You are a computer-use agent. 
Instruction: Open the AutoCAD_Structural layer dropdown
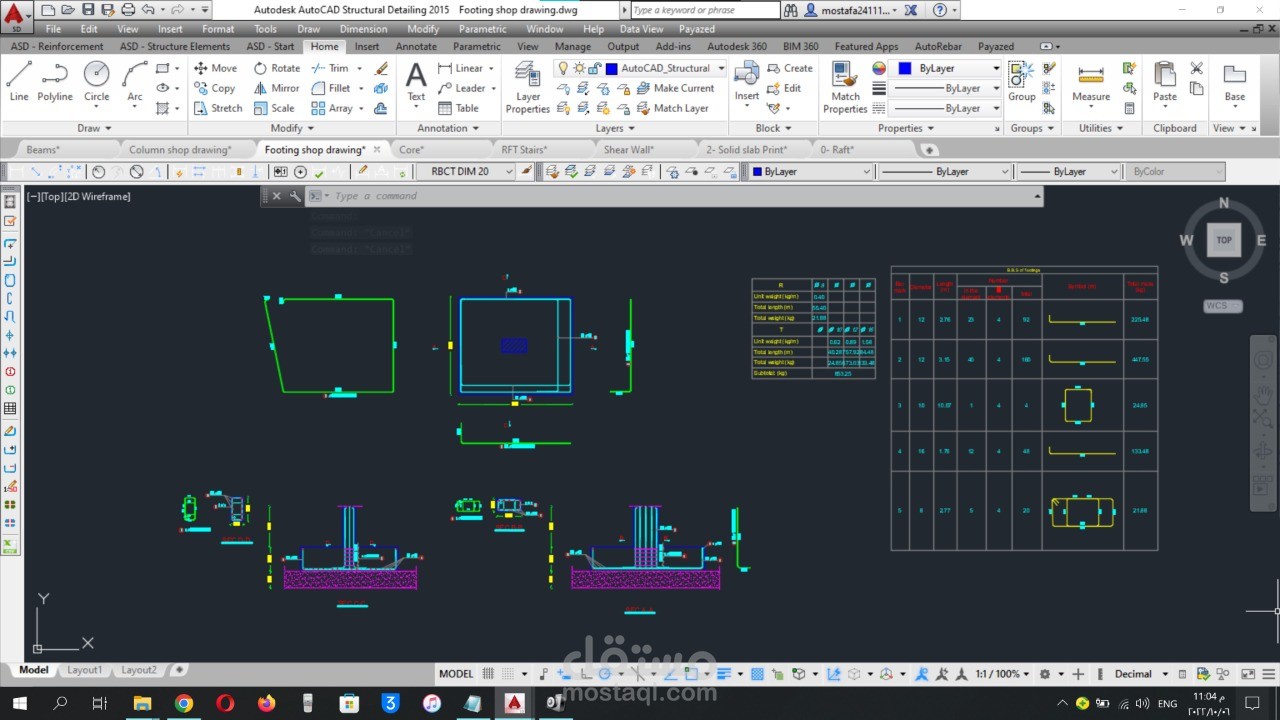[x=720, y=68]
